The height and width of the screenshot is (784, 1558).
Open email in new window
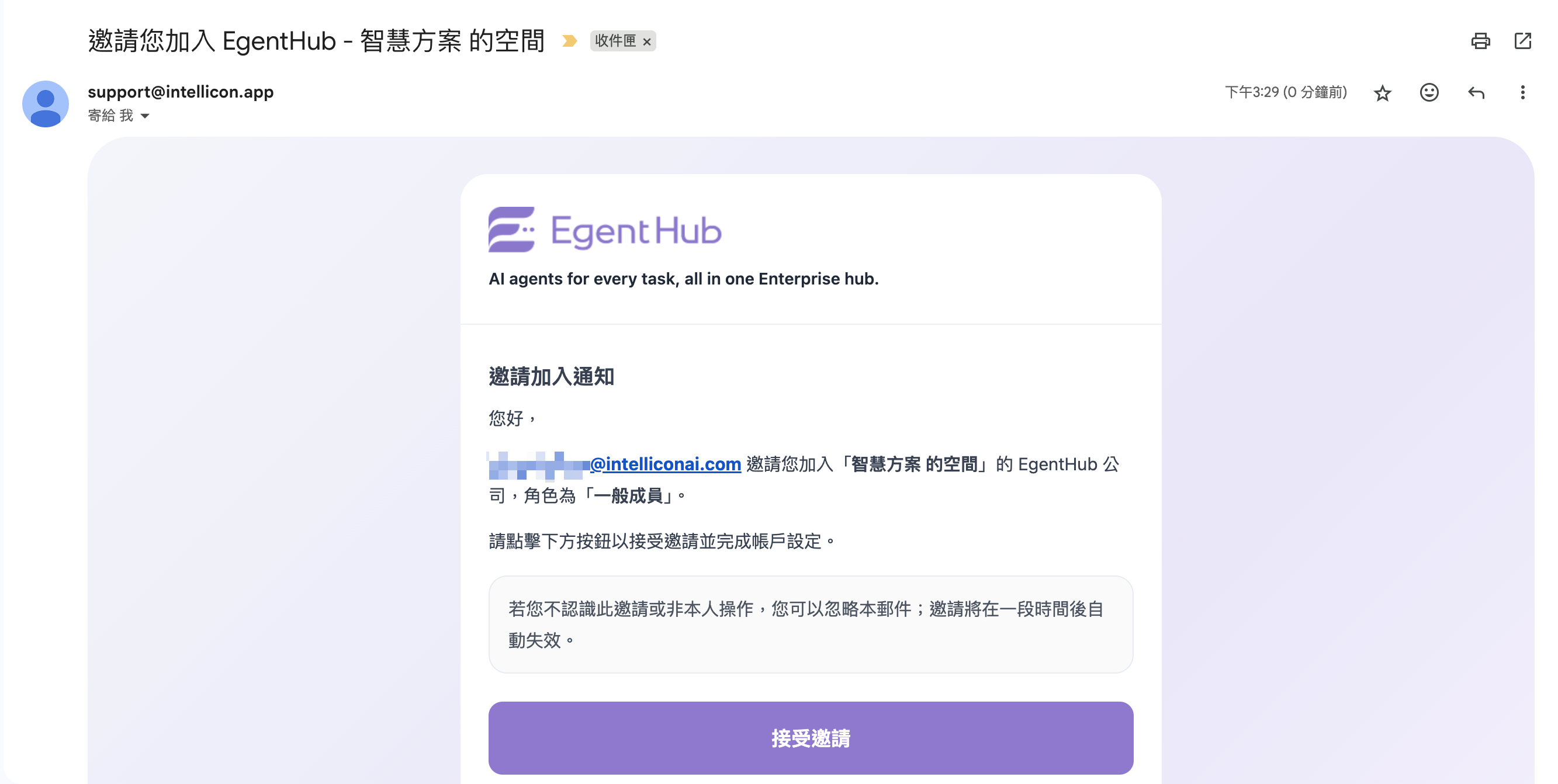1522,41
